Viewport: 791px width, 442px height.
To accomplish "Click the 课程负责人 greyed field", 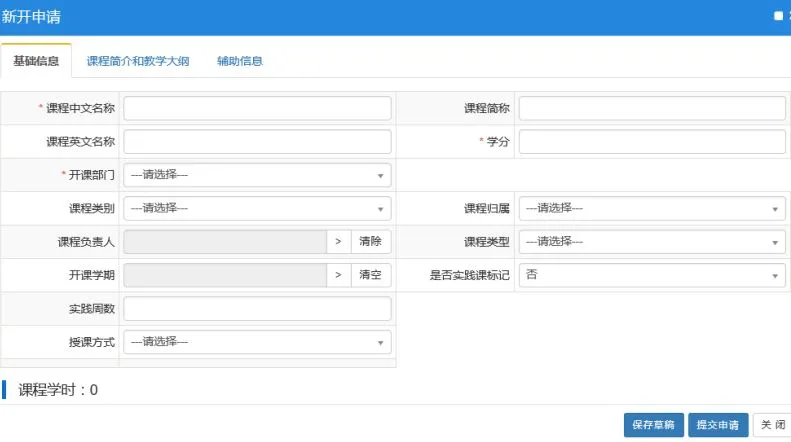I will (225, 242).
